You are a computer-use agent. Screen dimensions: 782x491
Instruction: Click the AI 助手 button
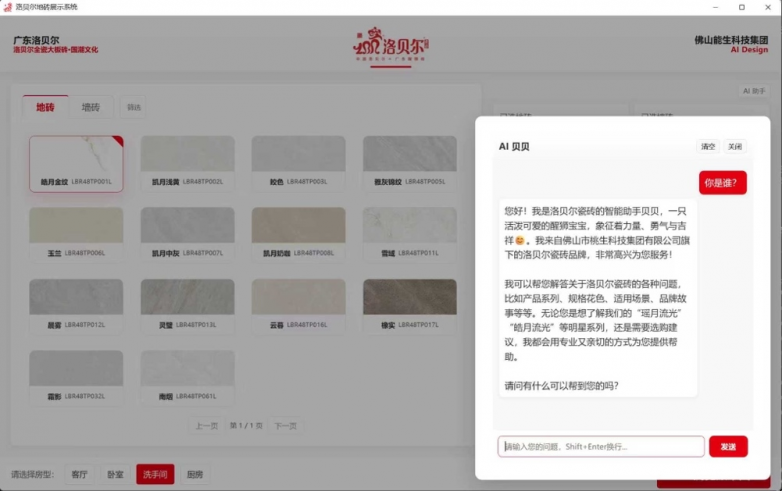[754, 91]
